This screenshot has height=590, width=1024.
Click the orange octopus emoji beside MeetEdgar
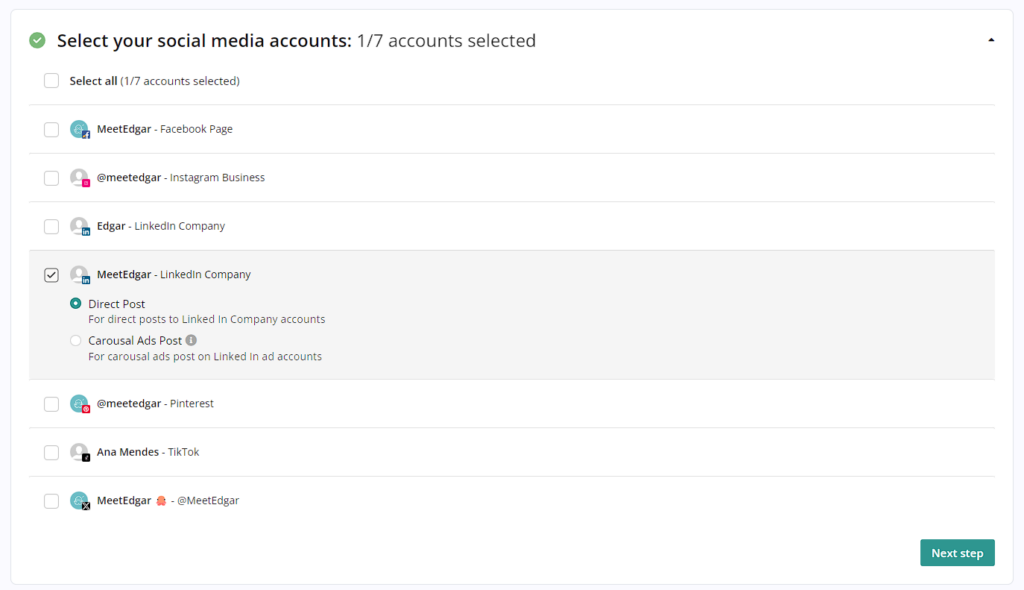161,500
